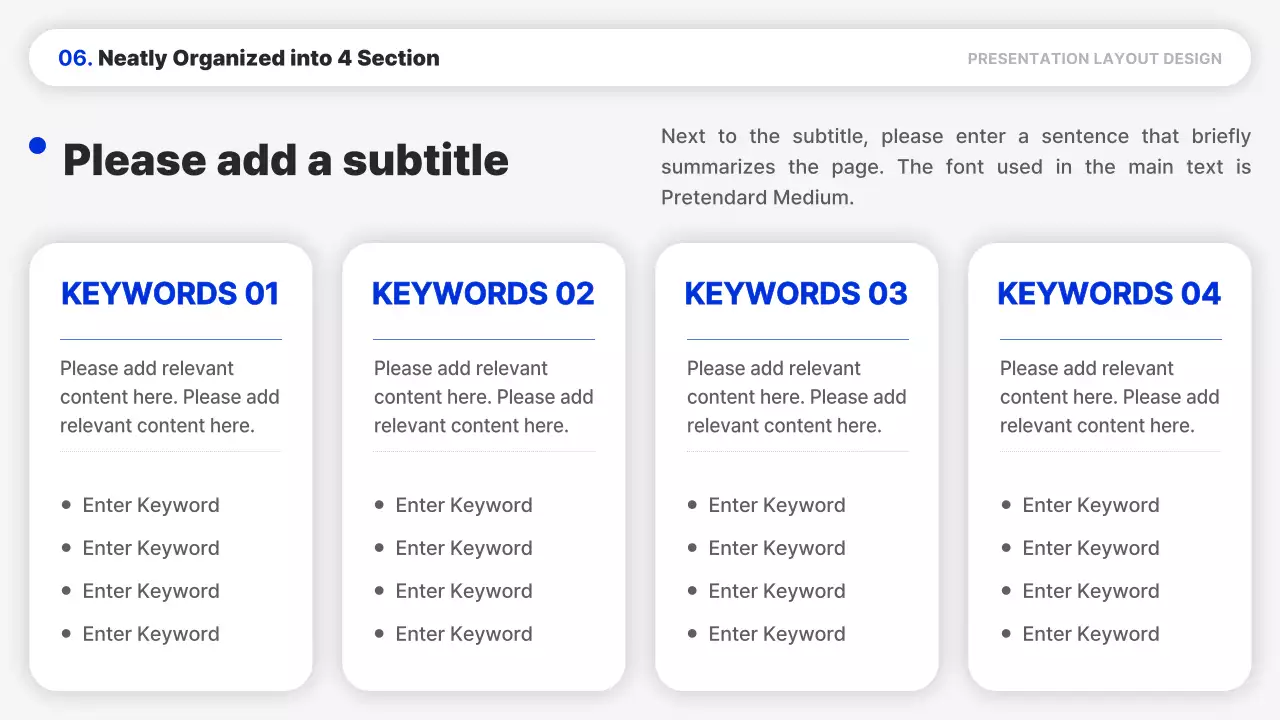Select the second "Enter Keyword" in KEYWORDS 04 card
The height and width of the screenshot is (720, 1280).
point(1091,548)
